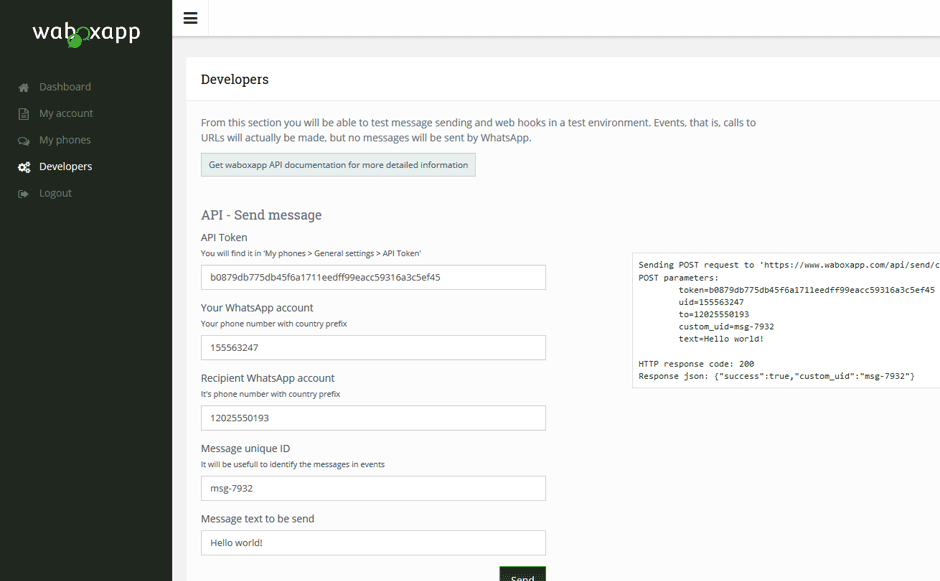Click the Developers gears icon
This screenshot has height=581, width=940.
pyautogui.click(x=24, y=167)
